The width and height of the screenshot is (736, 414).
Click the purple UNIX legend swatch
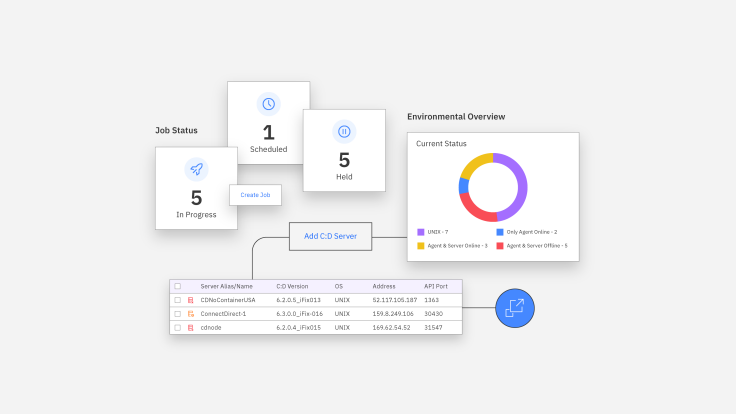pos(421,232)
